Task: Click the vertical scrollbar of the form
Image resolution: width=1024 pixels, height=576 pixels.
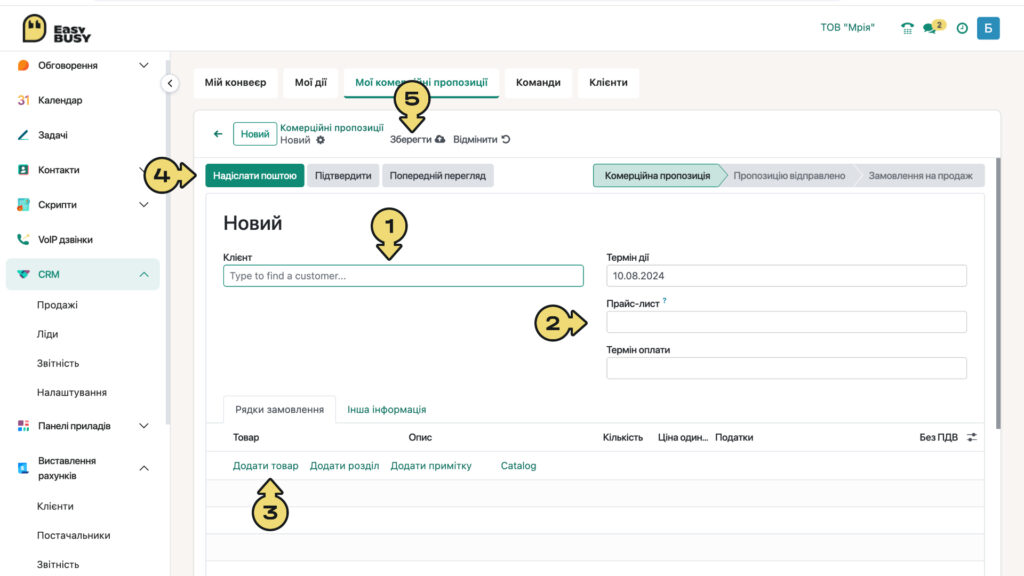Action: tap(997, 294)
